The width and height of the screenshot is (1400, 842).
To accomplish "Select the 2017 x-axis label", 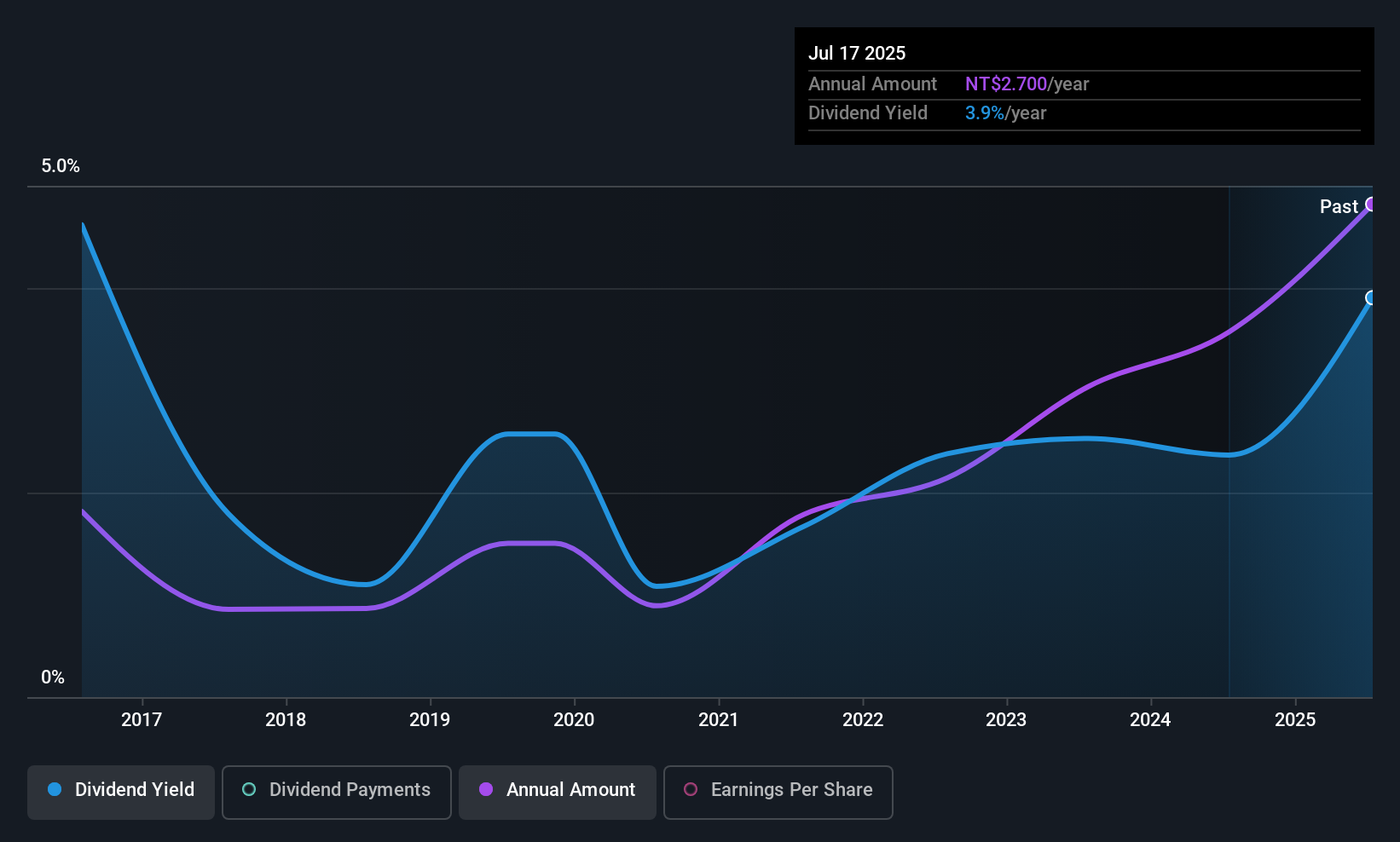I will point(142,719).
